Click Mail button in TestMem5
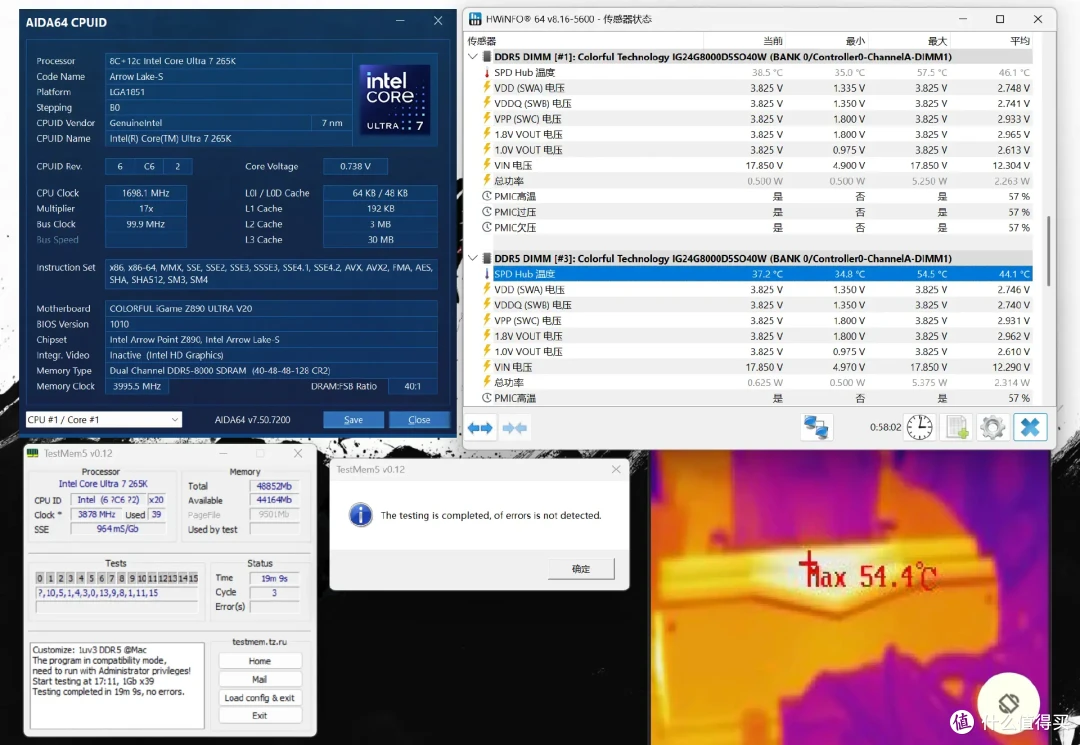 (260, 680)
